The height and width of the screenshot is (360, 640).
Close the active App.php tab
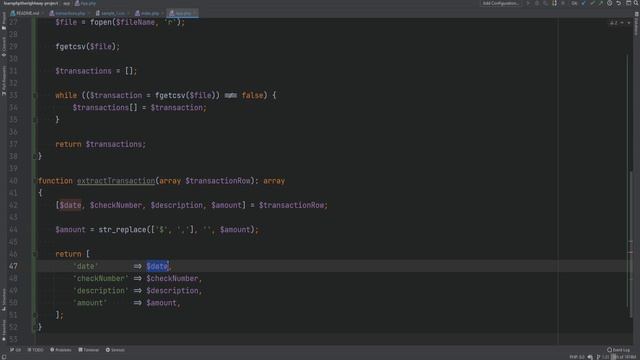coord(194,13)
